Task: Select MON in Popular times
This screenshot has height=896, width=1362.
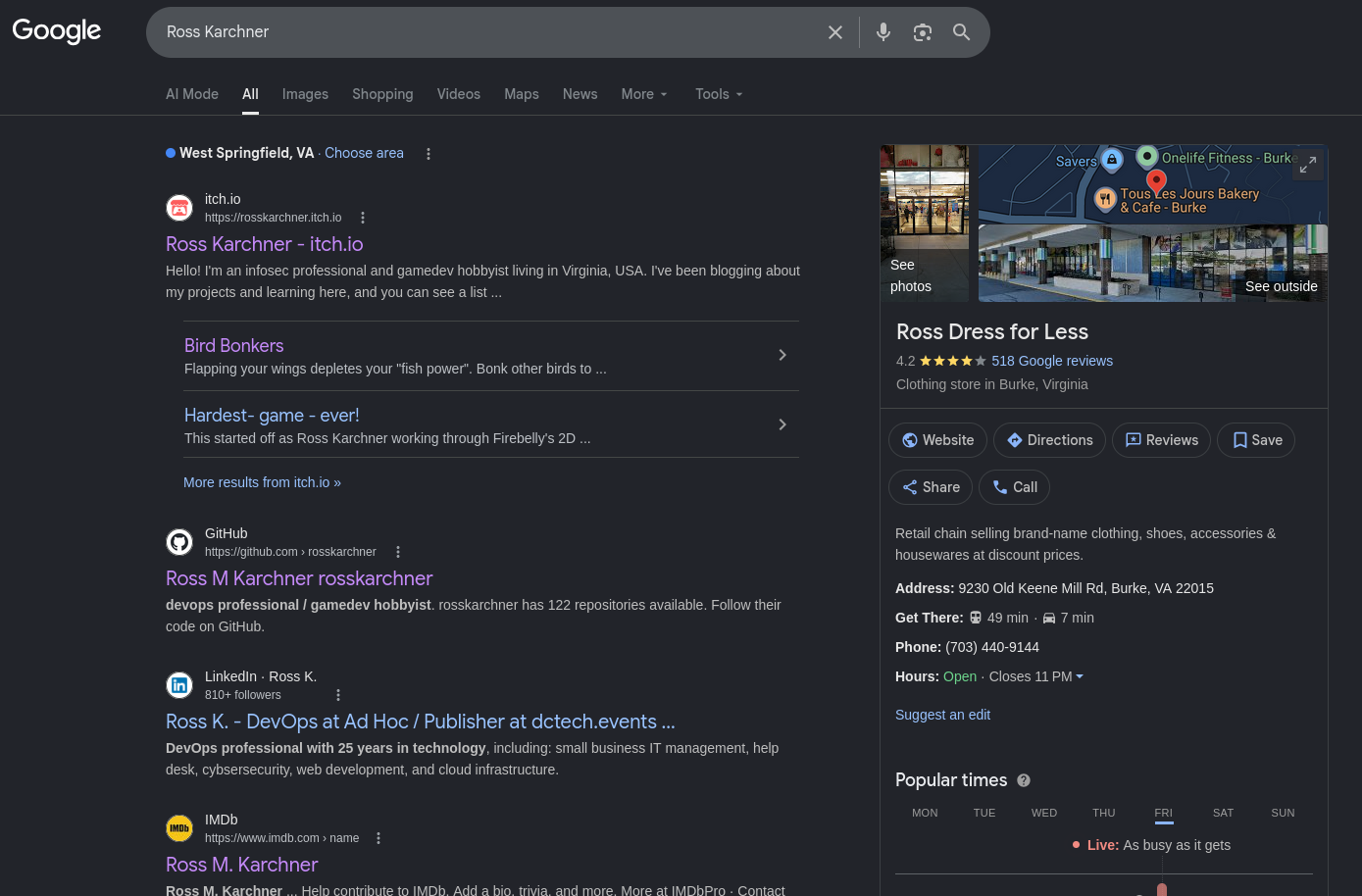Action: [x=925, y=813]
